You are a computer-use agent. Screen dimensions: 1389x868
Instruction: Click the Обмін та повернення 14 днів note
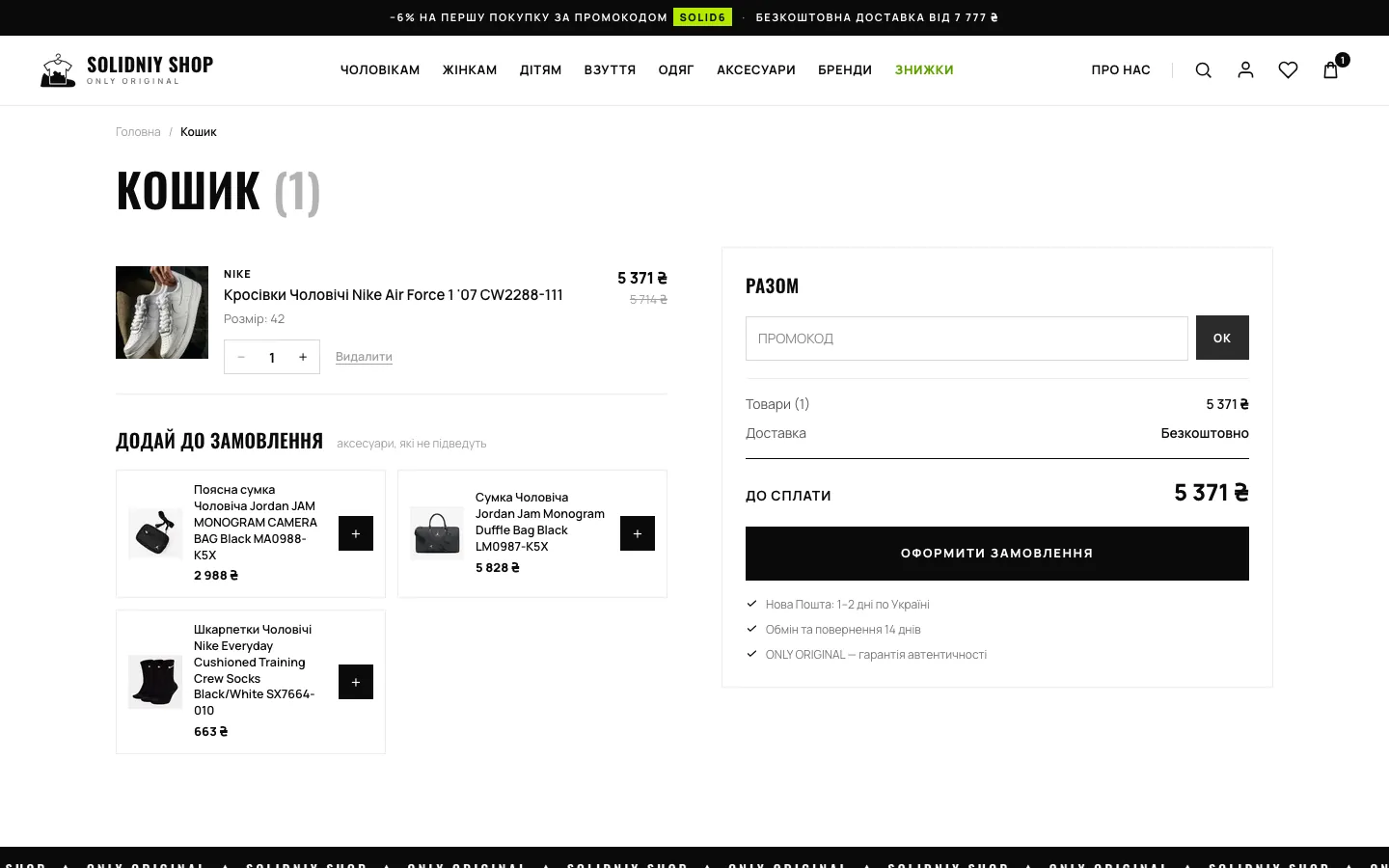(843, 630)
